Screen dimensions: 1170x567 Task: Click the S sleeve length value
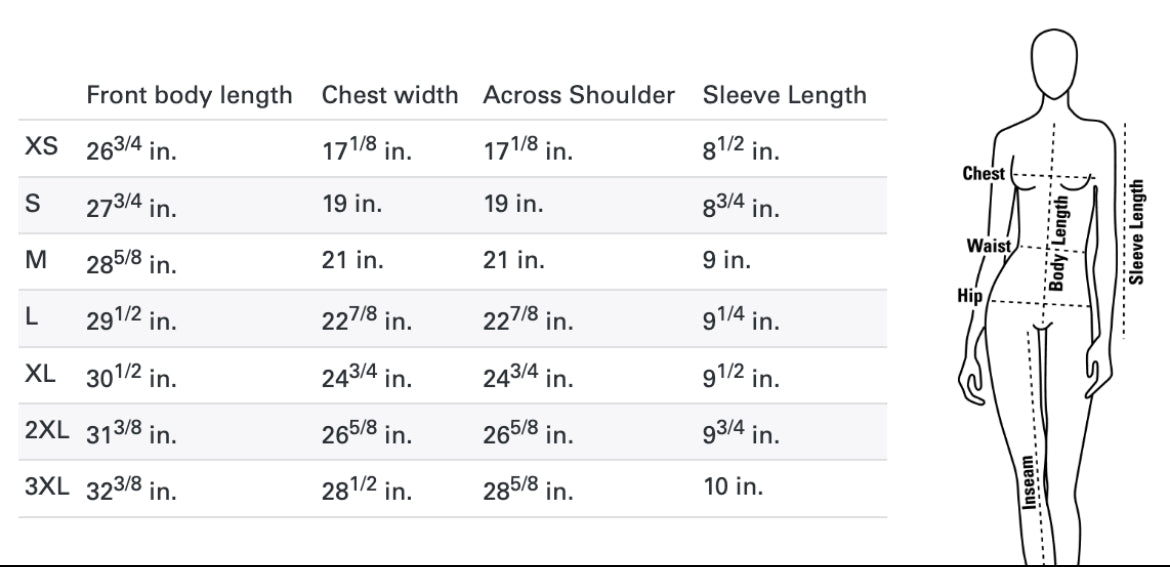pyautogui.click(x=742, y=207)
